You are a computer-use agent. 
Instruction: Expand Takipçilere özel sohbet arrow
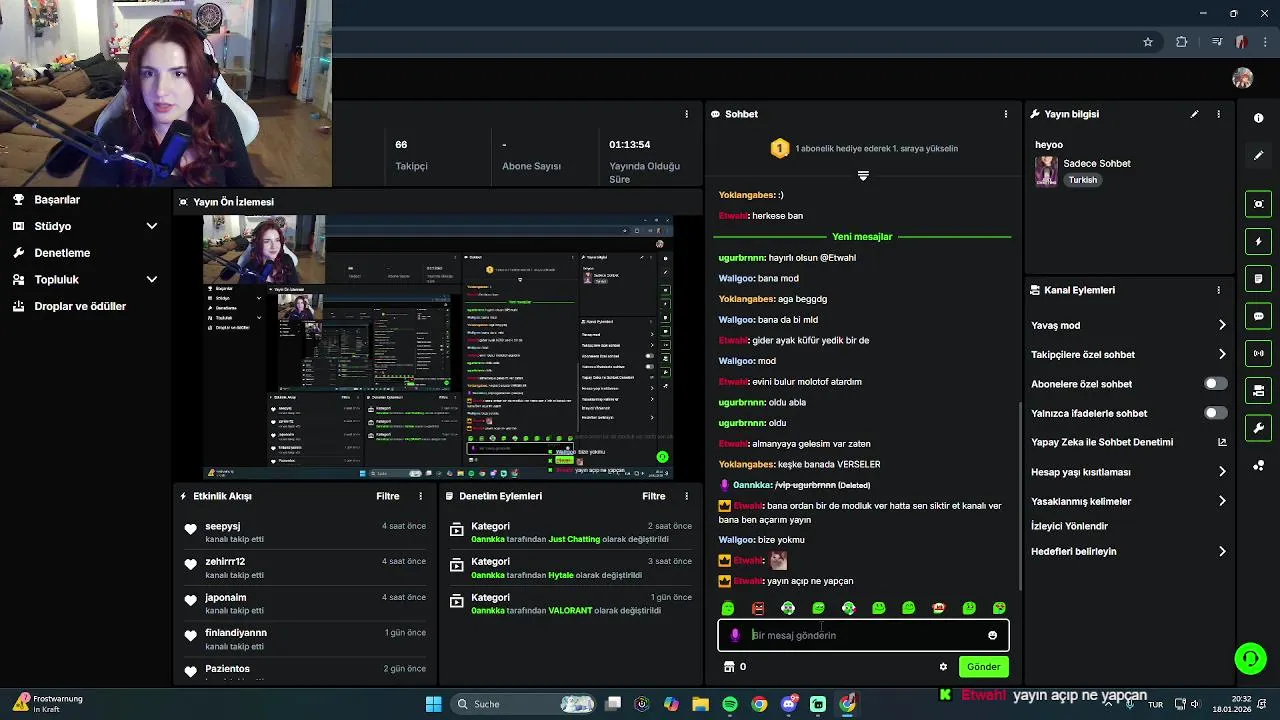(x=1222, y=354)
